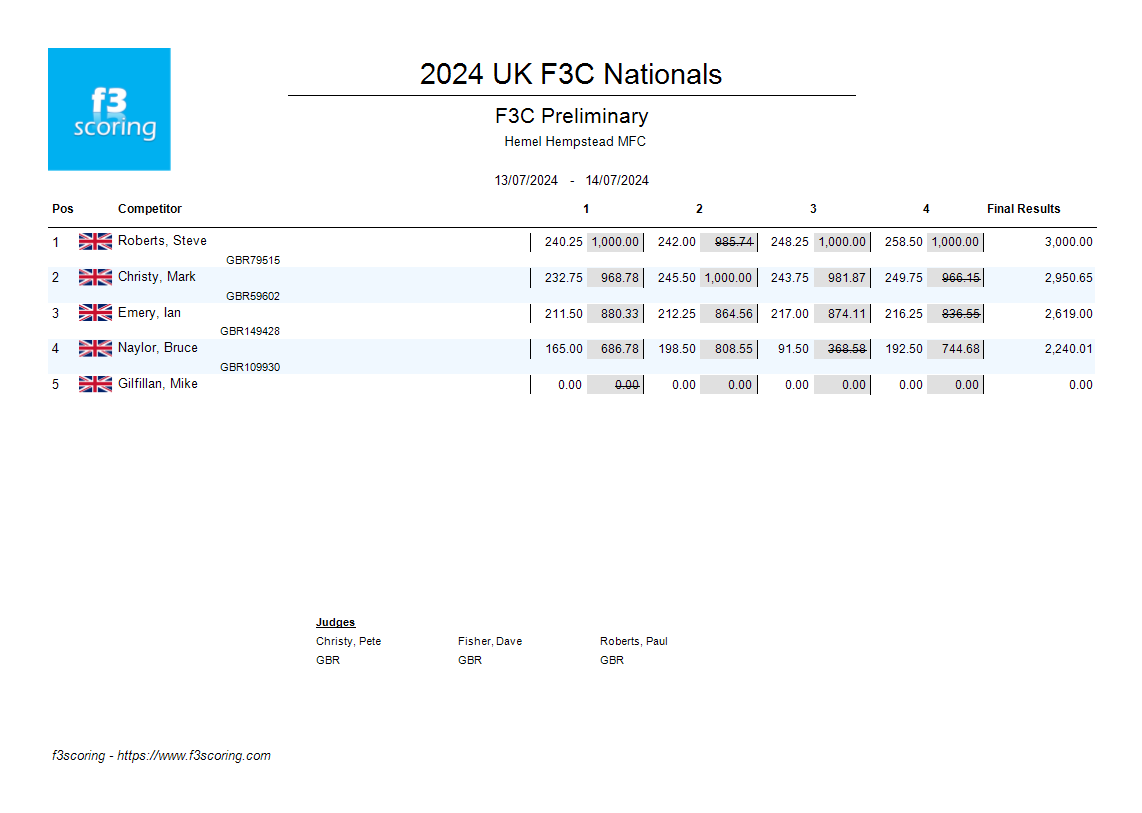Click Naylor's discarded score 368.58
This screenshot has height=813, width=1142.
coord(846,349)
